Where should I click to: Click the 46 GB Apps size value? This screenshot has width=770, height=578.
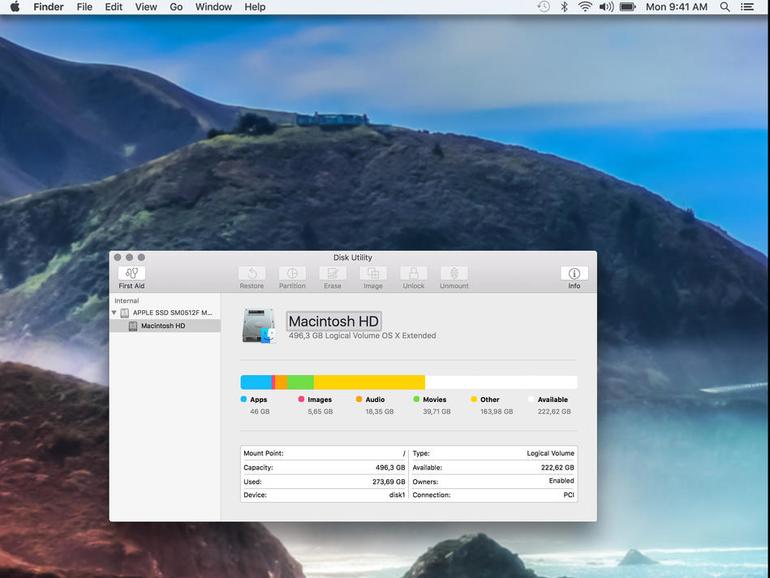coord(260,412)
